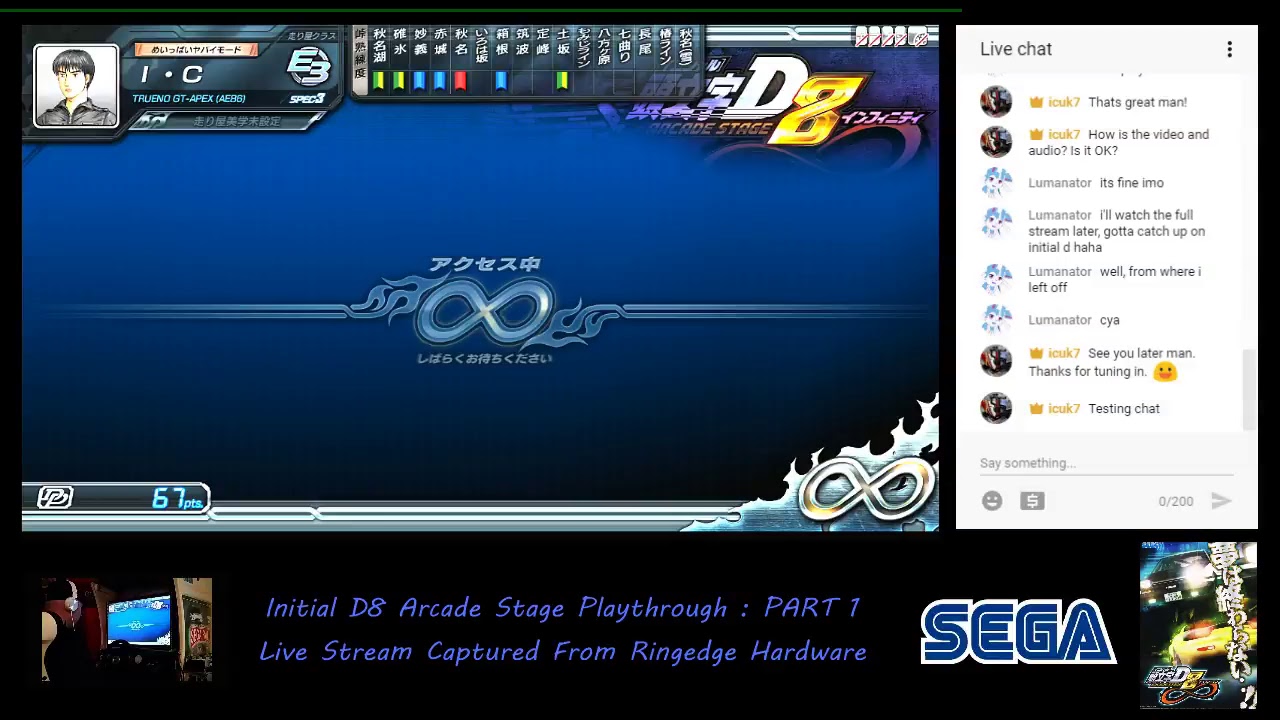Click the "67pts" points value

[178, 498]
